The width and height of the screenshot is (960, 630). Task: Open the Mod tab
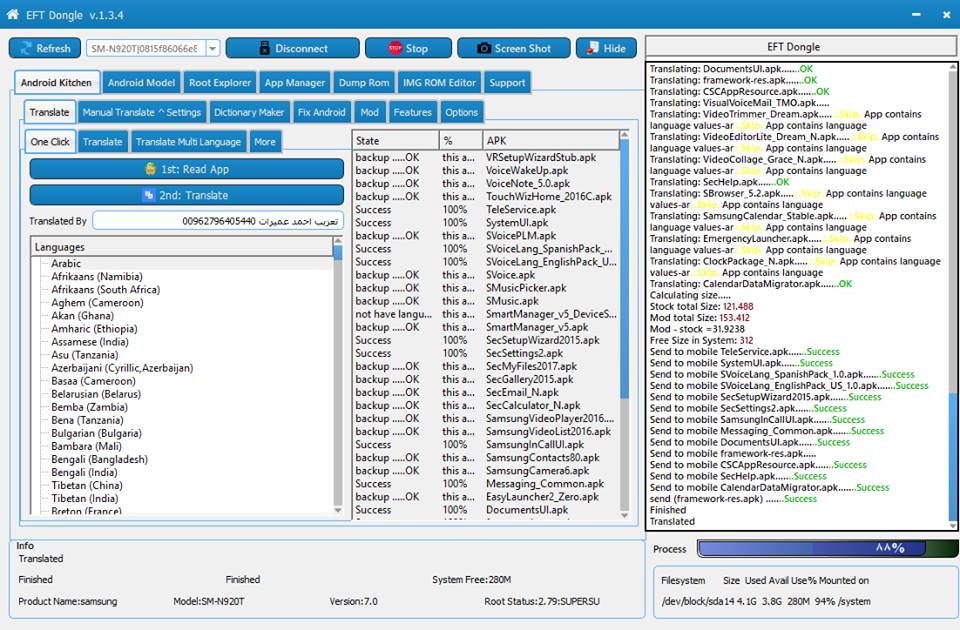coord(369,113)
